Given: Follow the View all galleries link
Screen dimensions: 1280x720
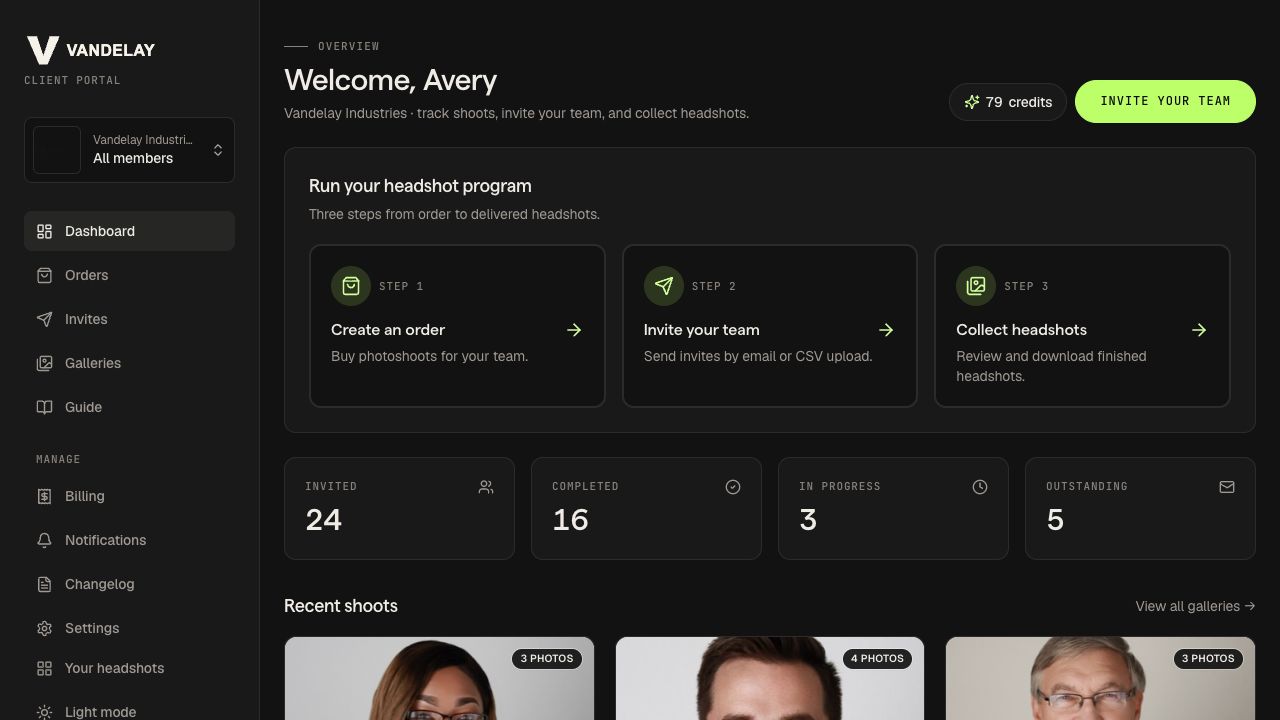Looking at the screenshot, I should pos(1195,606).
